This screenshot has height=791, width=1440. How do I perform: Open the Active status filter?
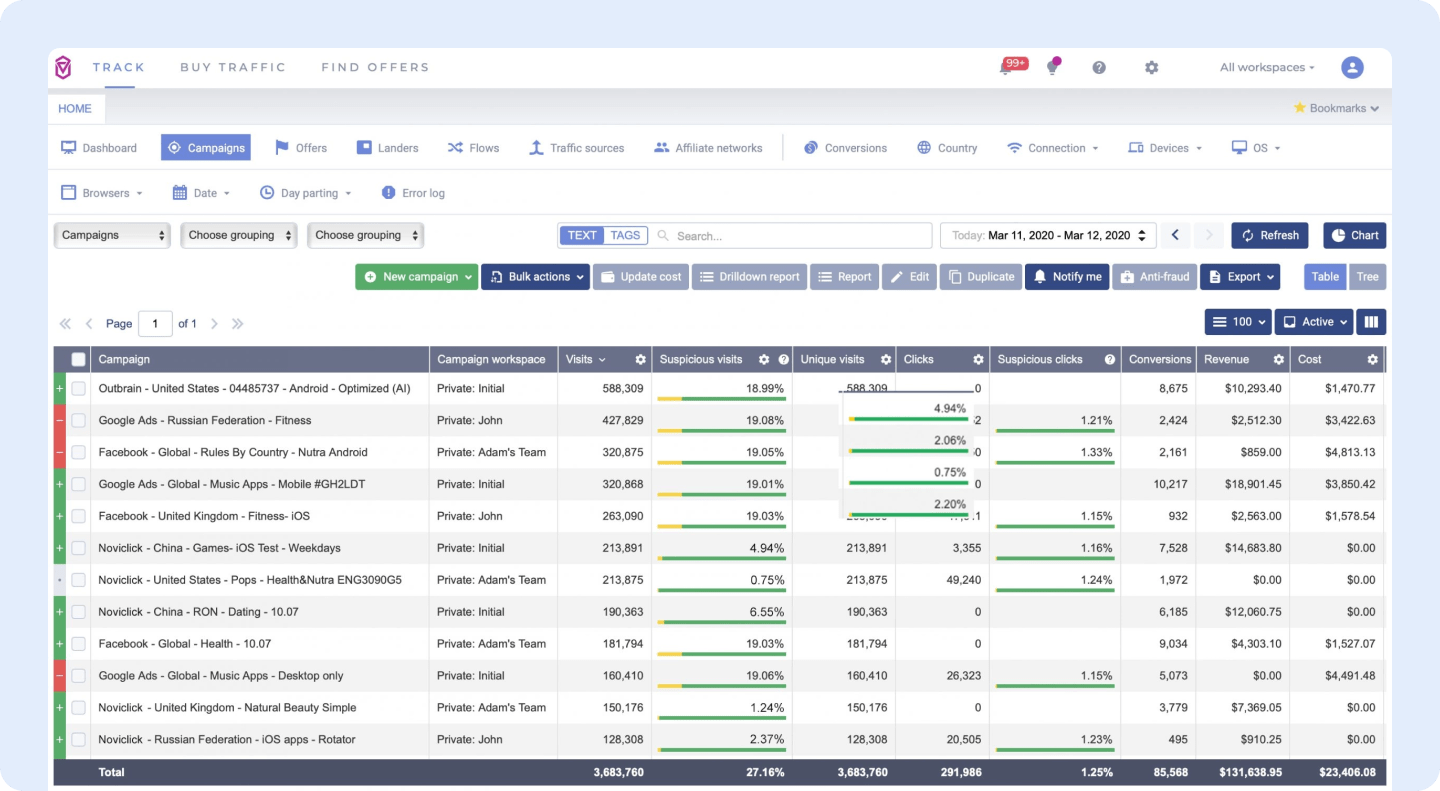pos(1313,321)
